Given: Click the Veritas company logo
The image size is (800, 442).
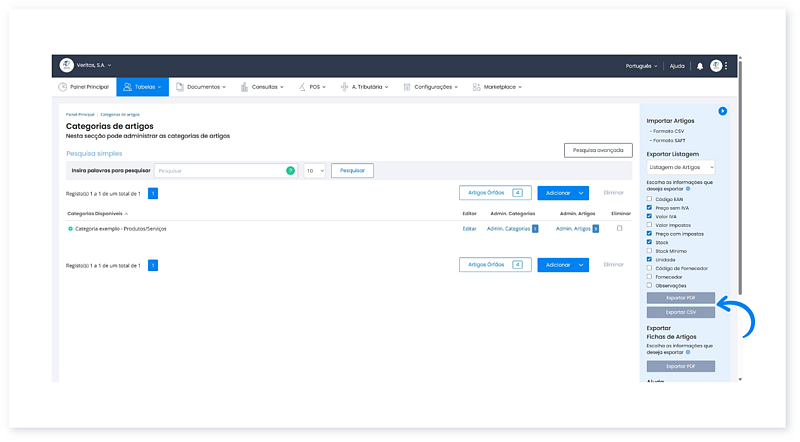Looking at the screenshot, I should point(66,66).
